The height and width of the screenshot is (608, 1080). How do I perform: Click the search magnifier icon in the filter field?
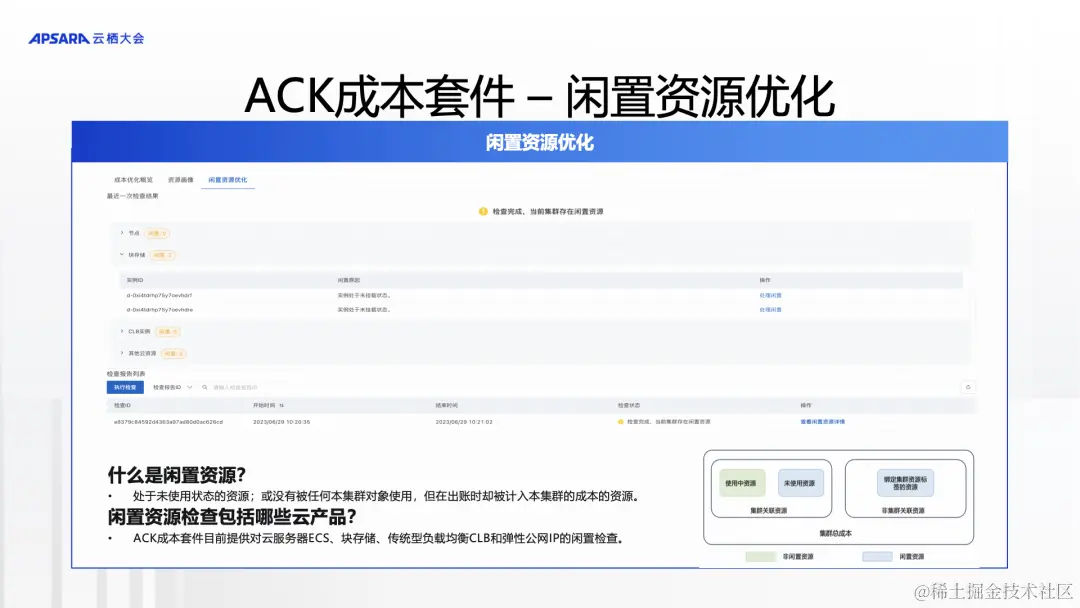click(204, 387)
